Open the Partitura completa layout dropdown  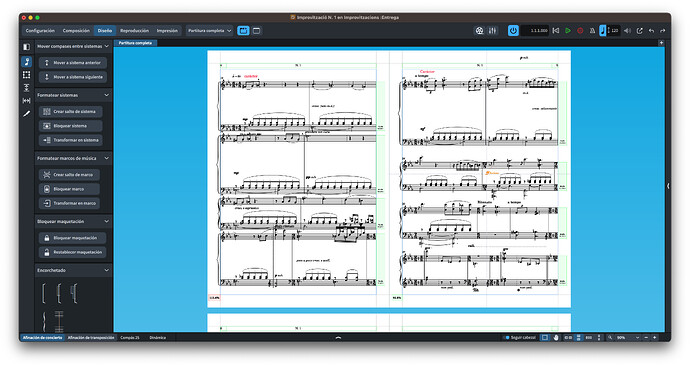tap(209, 30)
